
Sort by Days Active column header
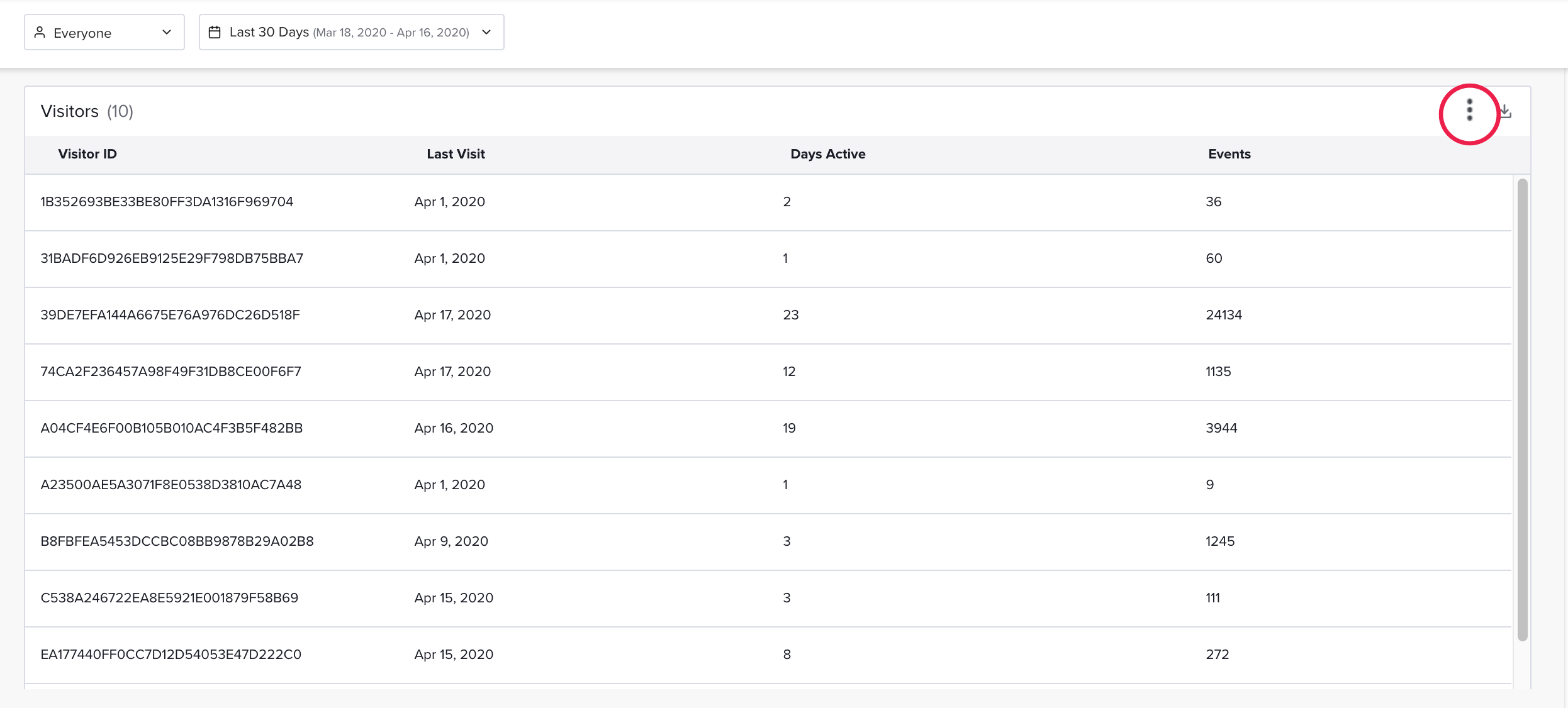828,154
